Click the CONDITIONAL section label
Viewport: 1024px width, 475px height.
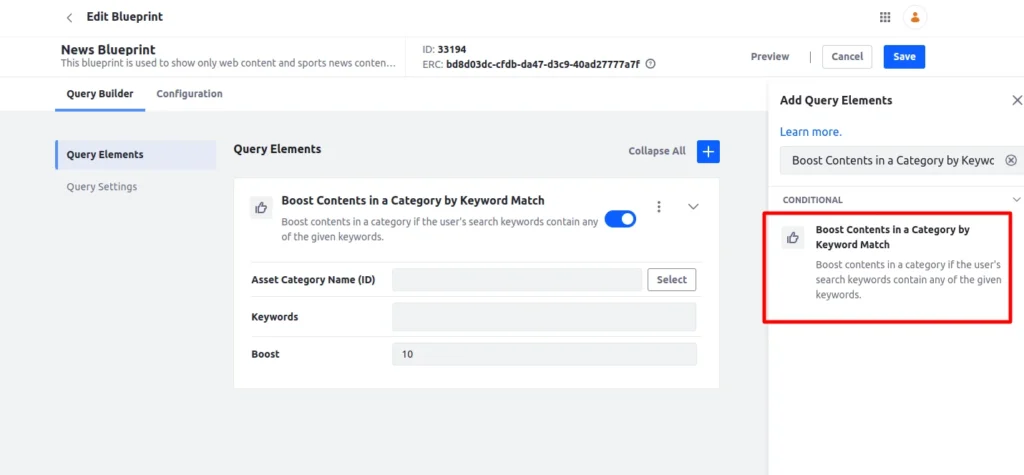click(812, 200)
